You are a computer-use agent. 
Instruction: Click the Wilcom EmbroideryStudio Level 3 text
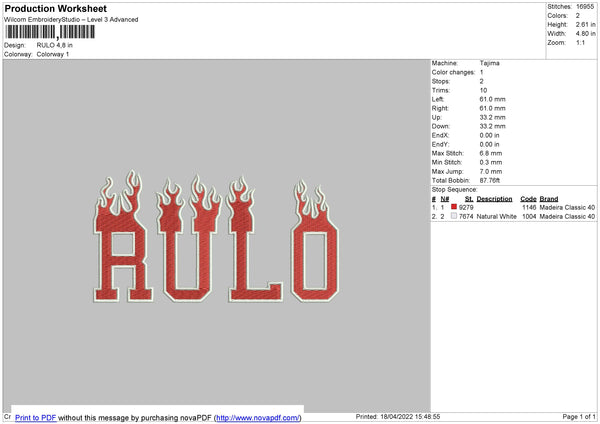(x=71, y=20)
